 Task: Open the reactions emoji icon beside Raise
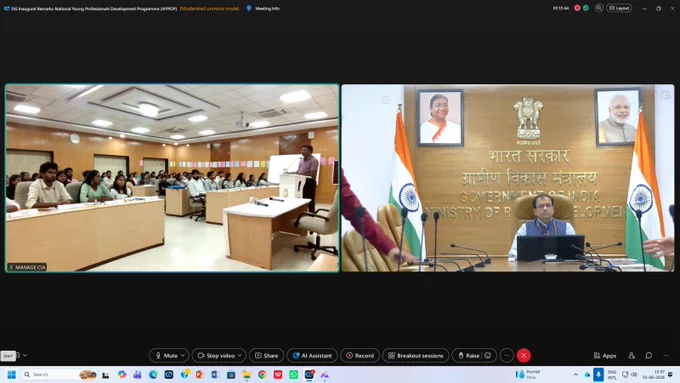pyautogui.click(x=488, y=356)
